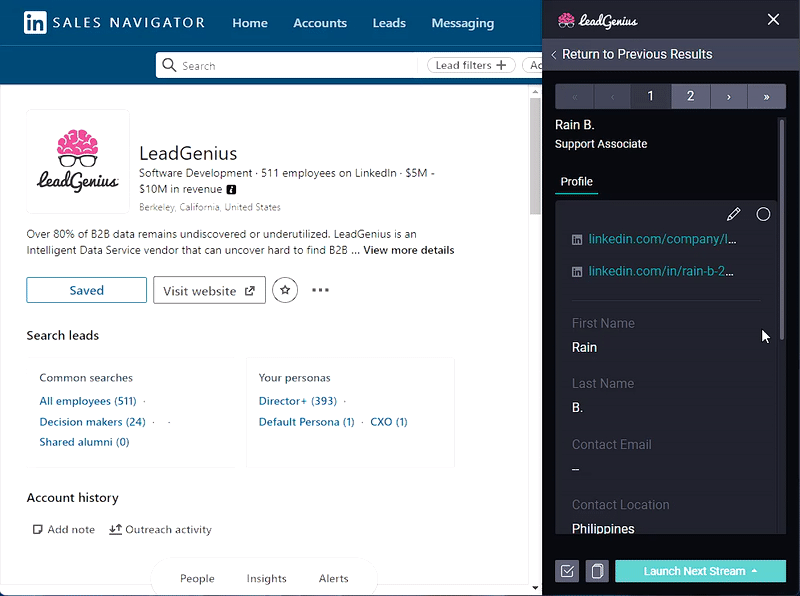Click the LinkedIn icon beside rain-b profile URL
Screen dimensions: 800x596
tap(577, 272)
